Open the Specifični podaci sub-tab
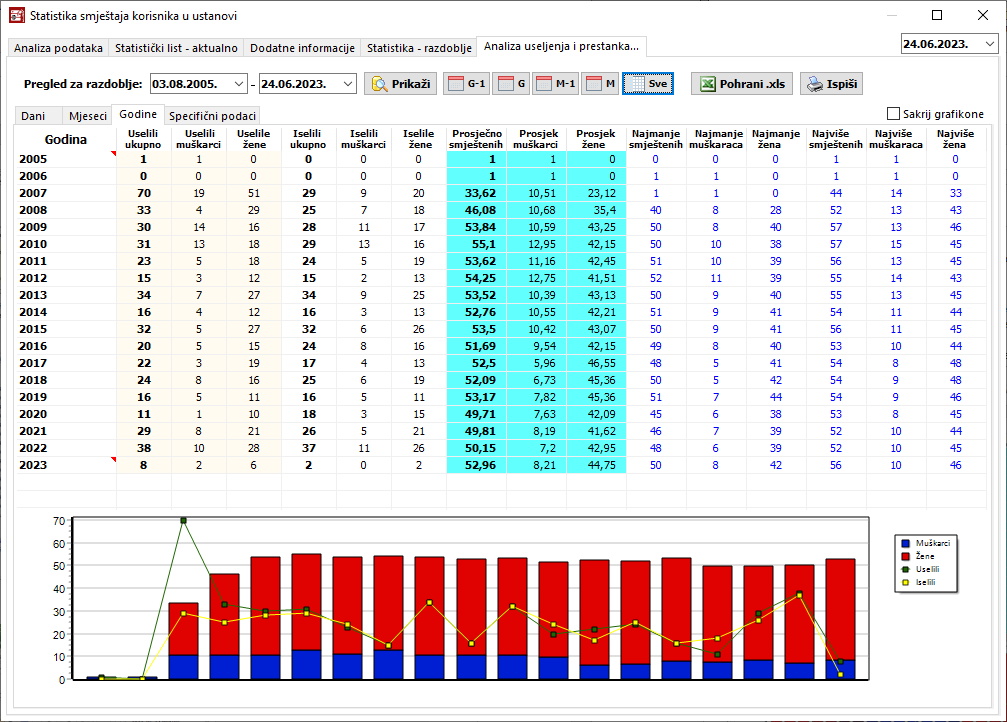 [213, 116]
